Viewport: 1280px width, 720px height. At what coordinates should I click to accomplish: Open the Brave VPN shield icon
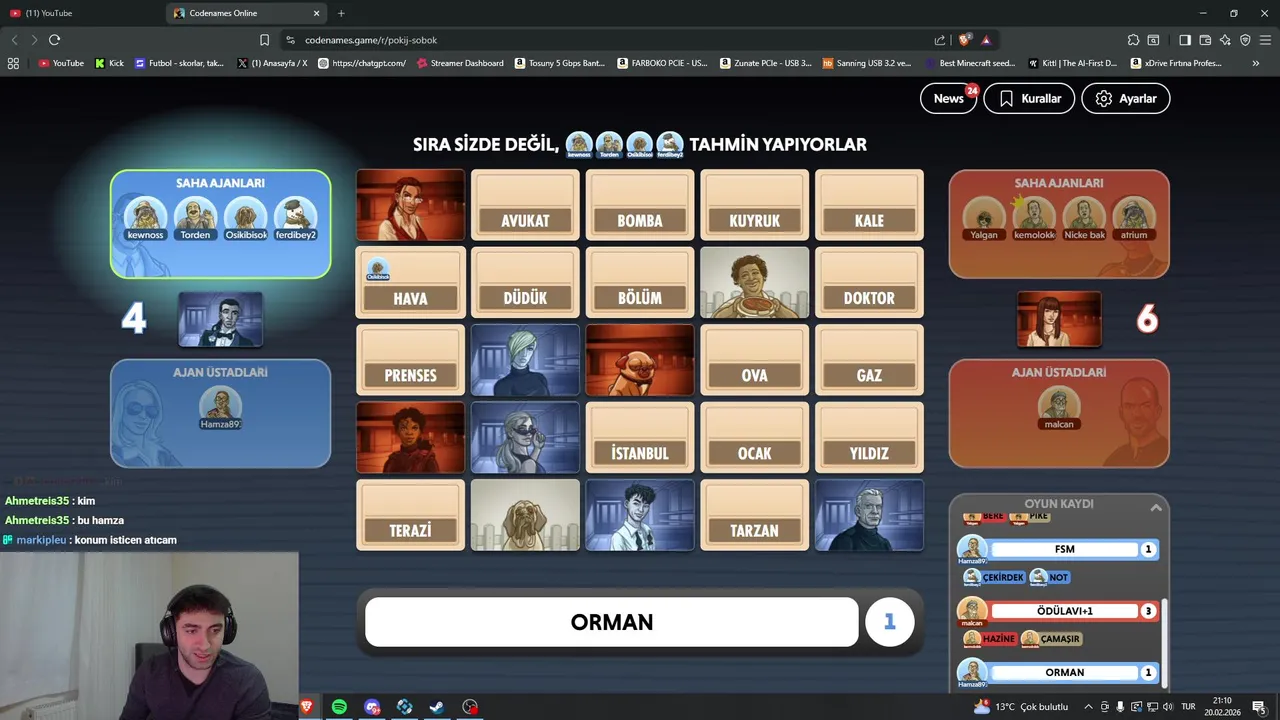pyautogui.click(x=1245, y=40)
